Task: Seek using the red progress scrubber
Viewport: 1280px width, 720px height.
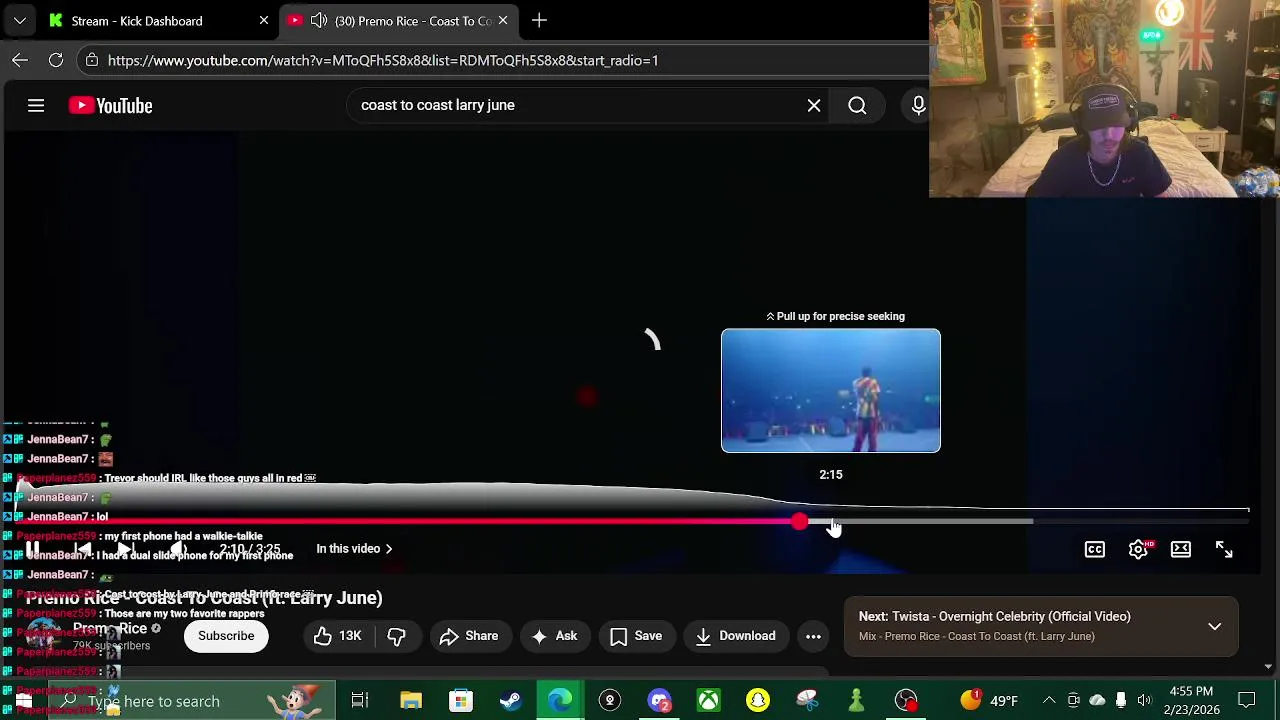Action: [x=799, y=521]
